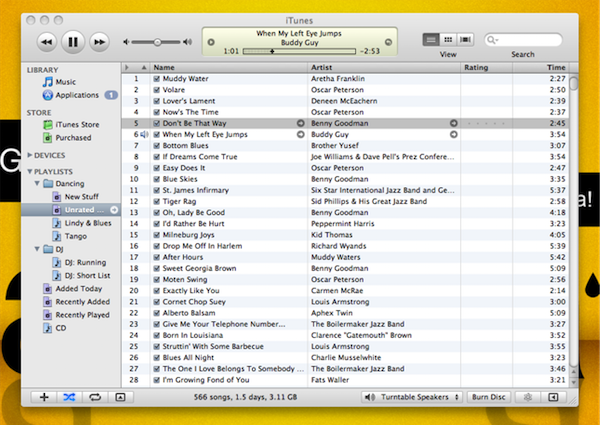
Task: Click arrow next to Unrated playlist
Action: [x=114, y=210]
